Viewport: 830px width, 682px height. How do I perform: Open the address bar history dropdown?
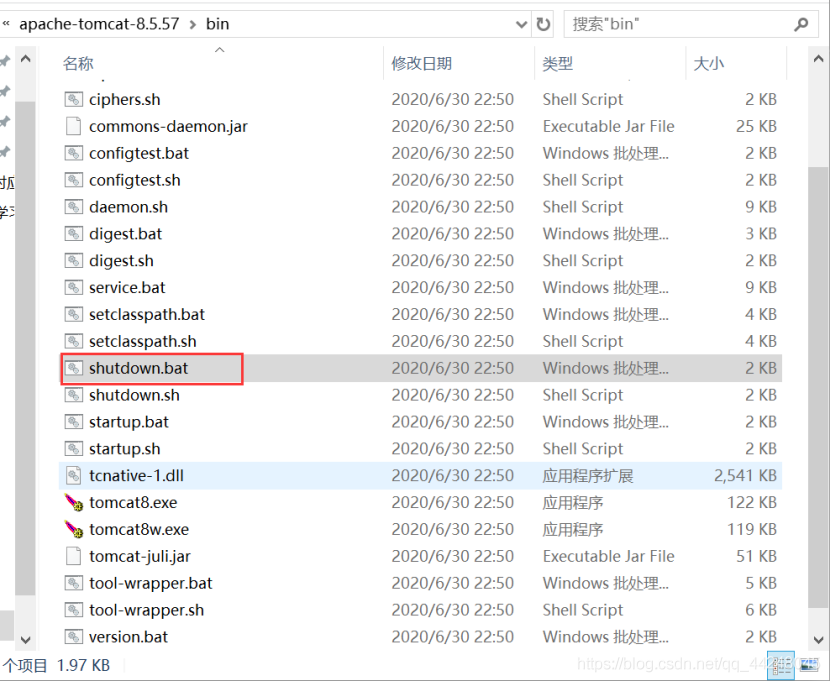pyautogui.click(x=521, y=24)
